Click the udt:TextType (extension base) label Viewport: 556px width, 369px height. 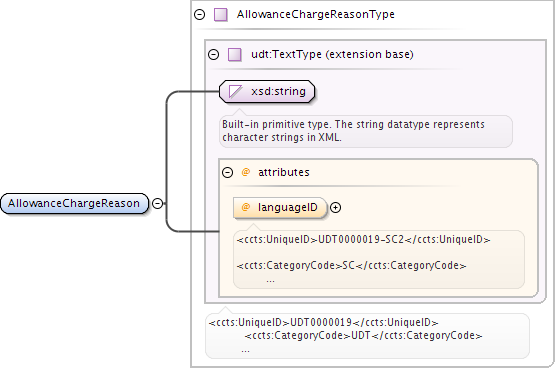pyautogui.click(x=332, y=55)
